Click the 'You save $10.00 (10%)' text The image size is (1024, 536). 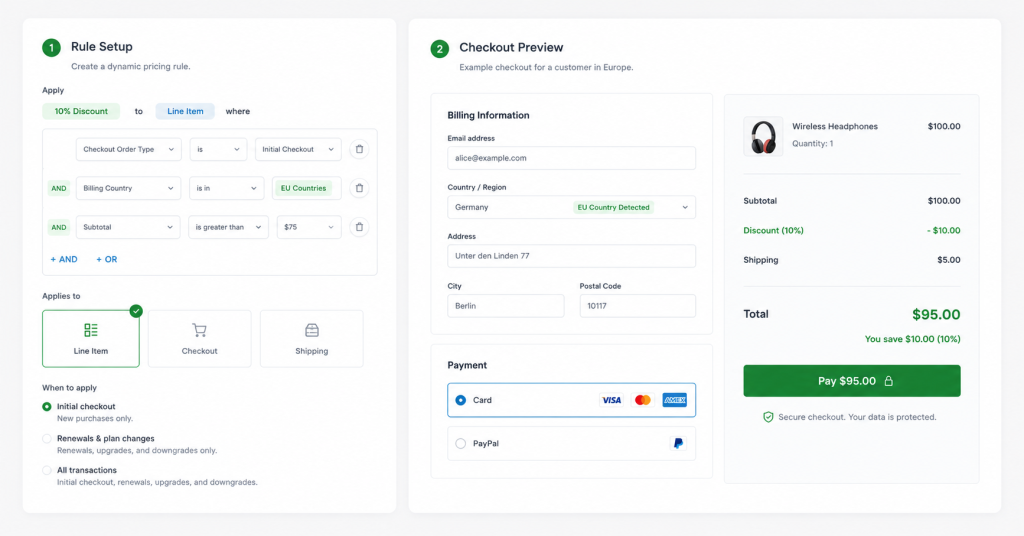point(912,339)
